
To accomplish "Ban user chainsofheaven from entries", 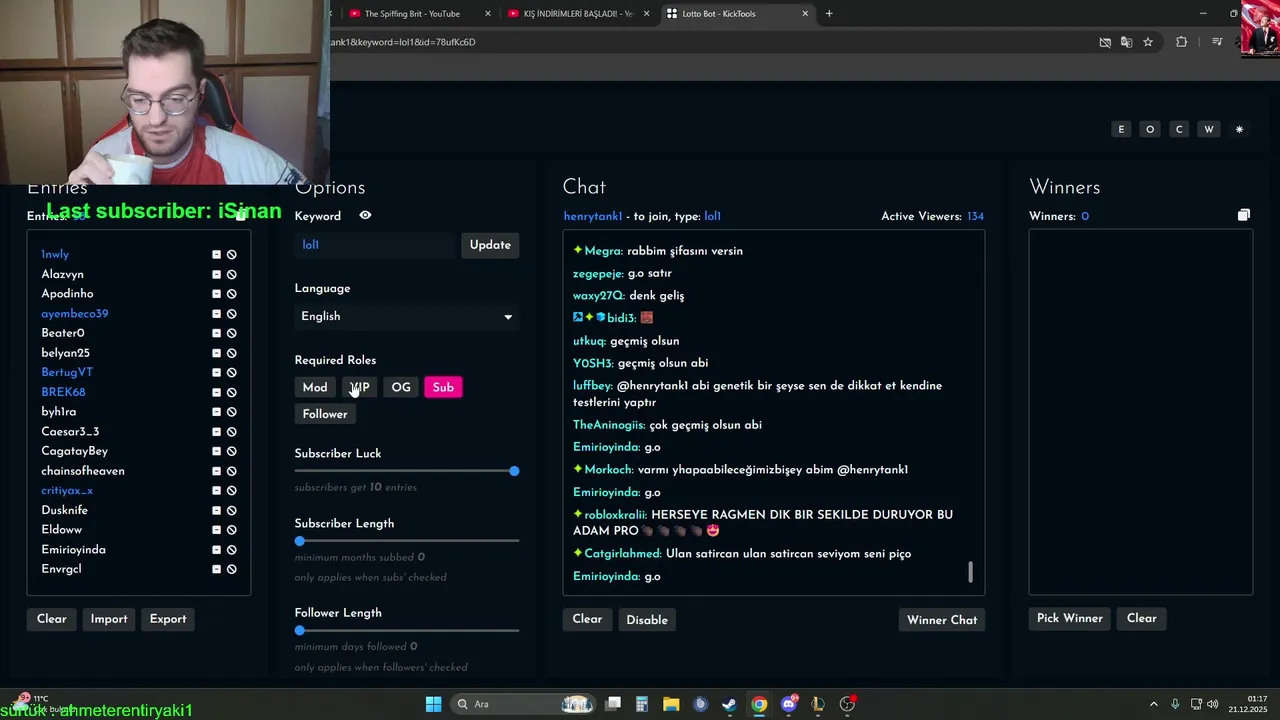I will 231,471.
